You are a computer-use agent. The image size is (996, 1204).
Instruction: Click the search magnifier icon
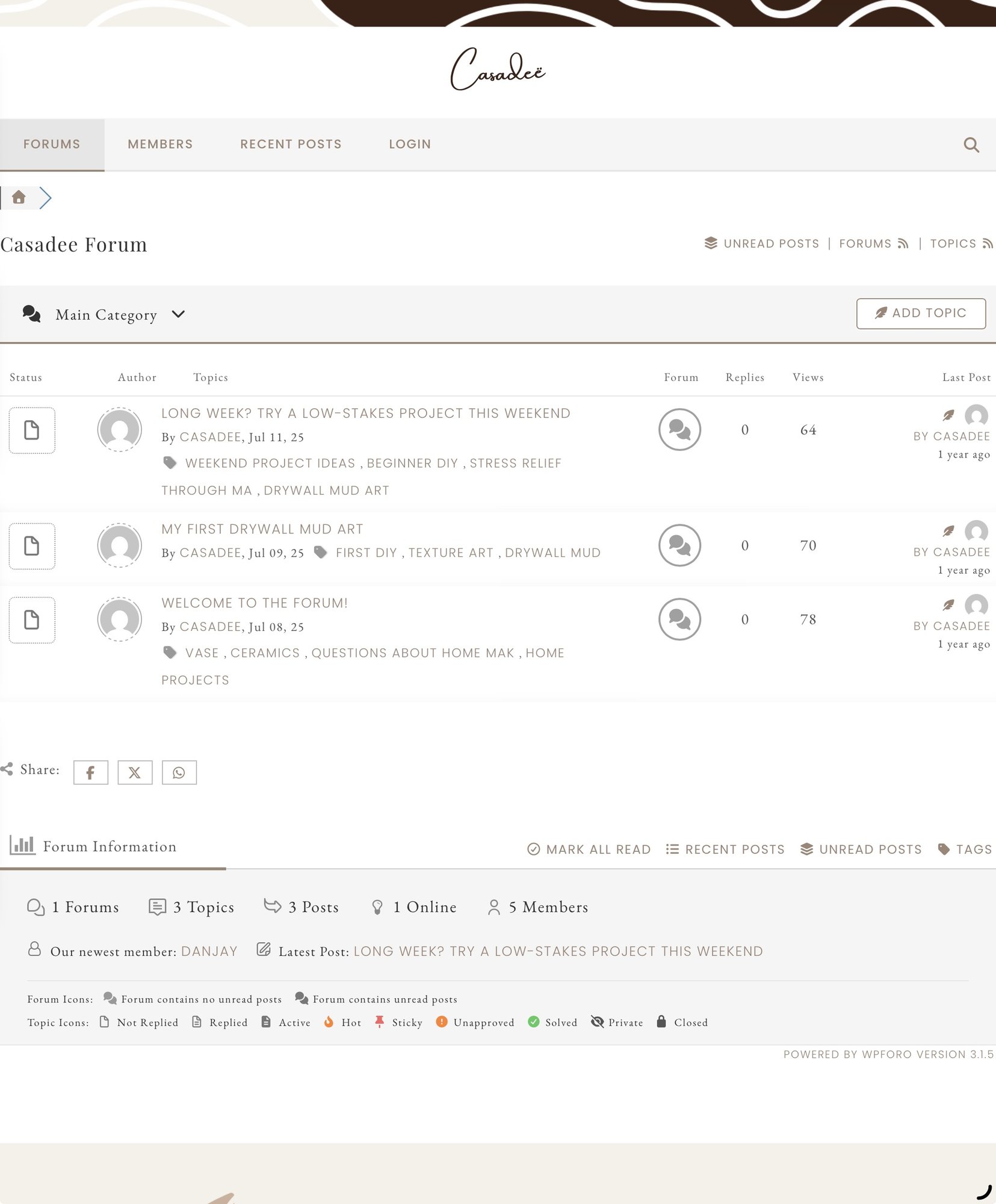[971, 144]
